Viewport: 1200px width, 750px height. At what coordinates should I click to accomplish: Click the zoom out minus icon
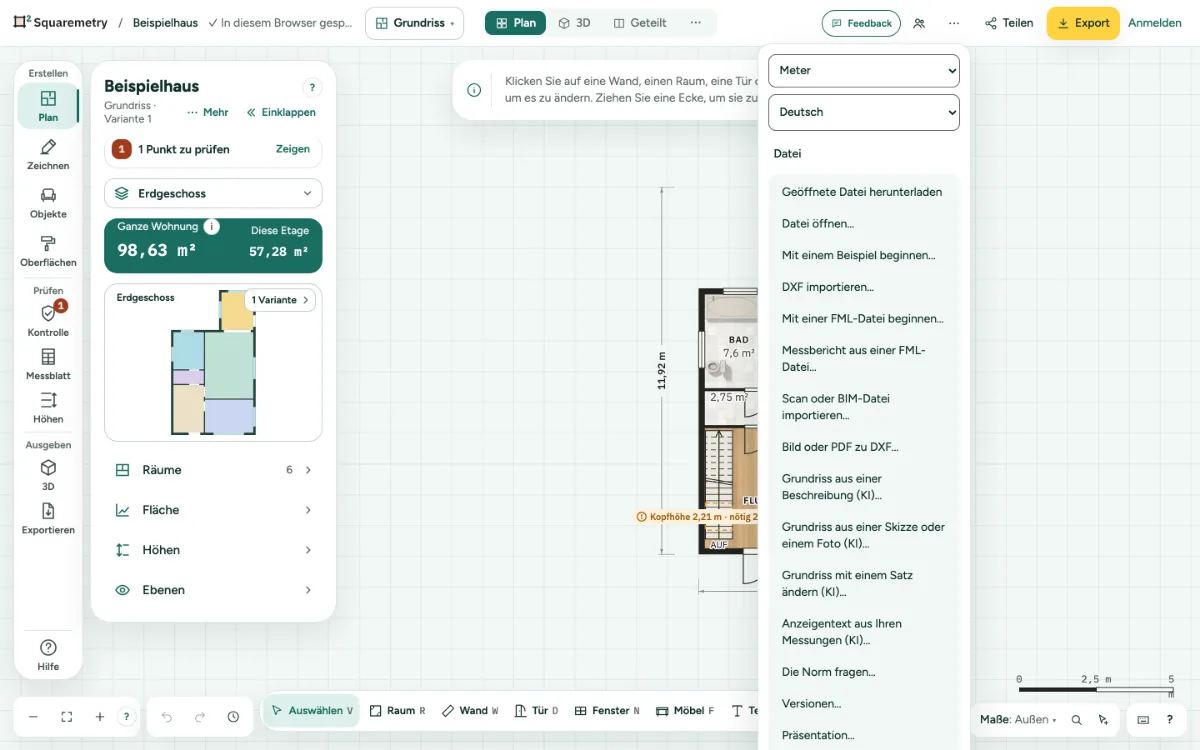point(33,717)
